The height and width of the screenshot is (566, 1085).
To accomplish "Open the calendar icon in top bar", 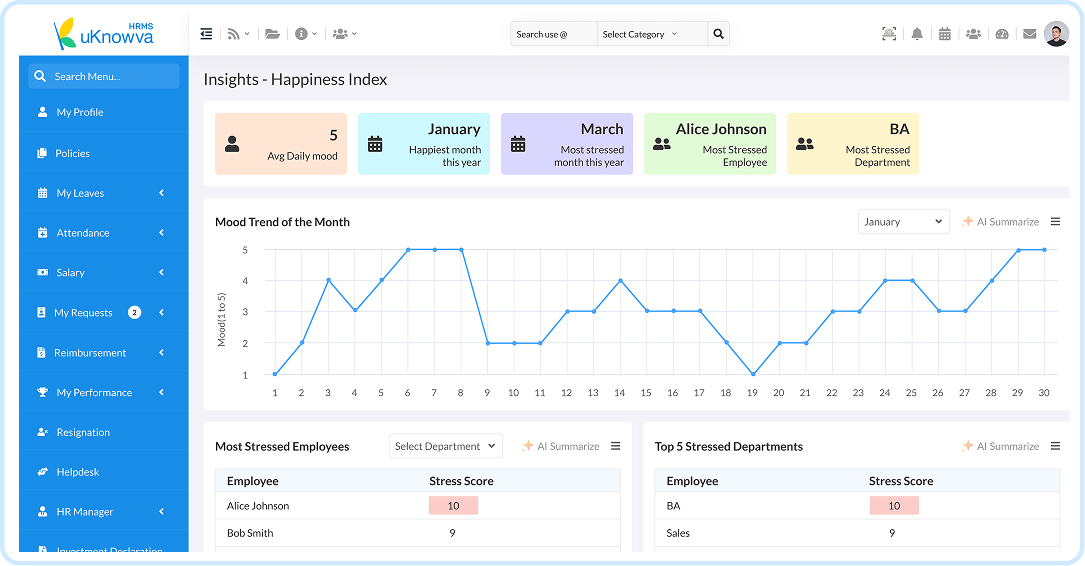I will 945,34.
